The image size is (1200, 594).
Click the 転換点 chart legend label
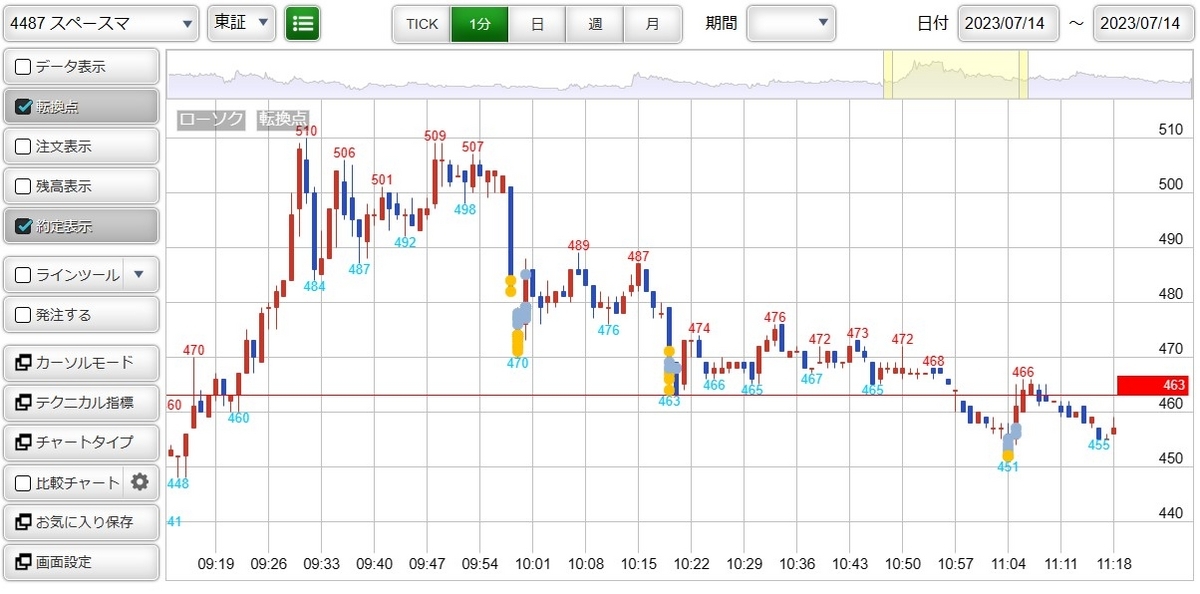[x=282, y=119]
